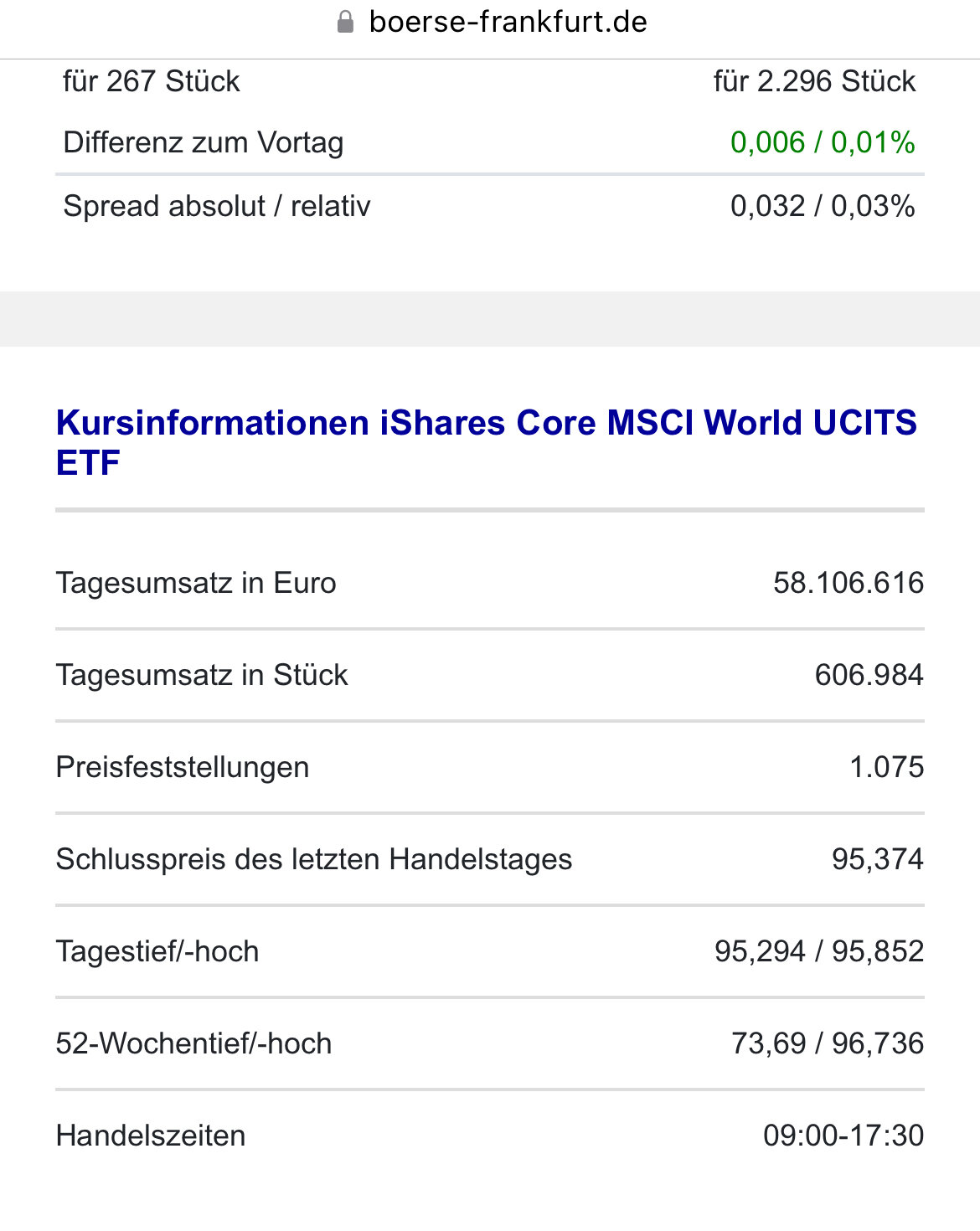Viewport: 980px width, 1231px height.
Task: Click the 'Tagesumsatz in Euro' row label
Action: coord(196,583)
